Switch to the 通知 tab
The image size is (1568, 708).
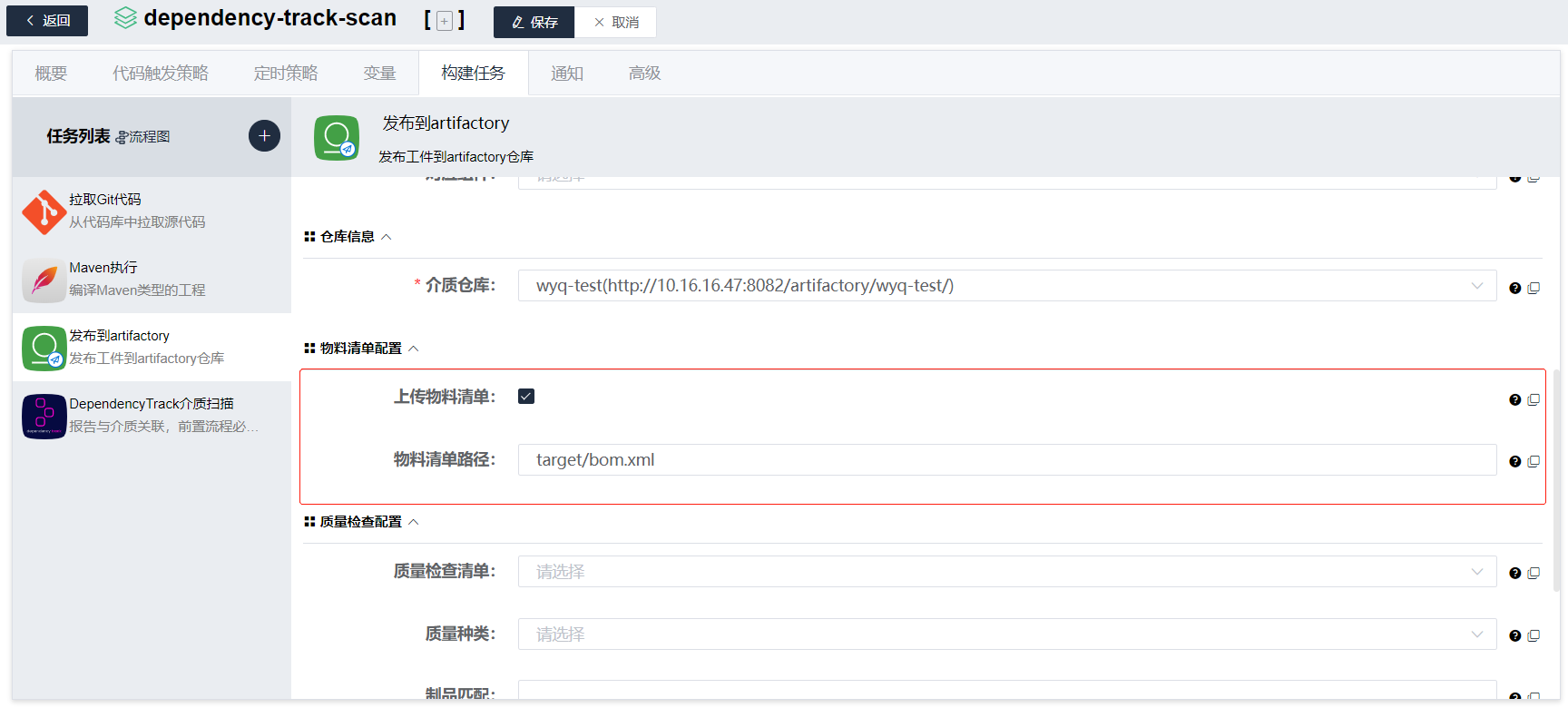567,73
